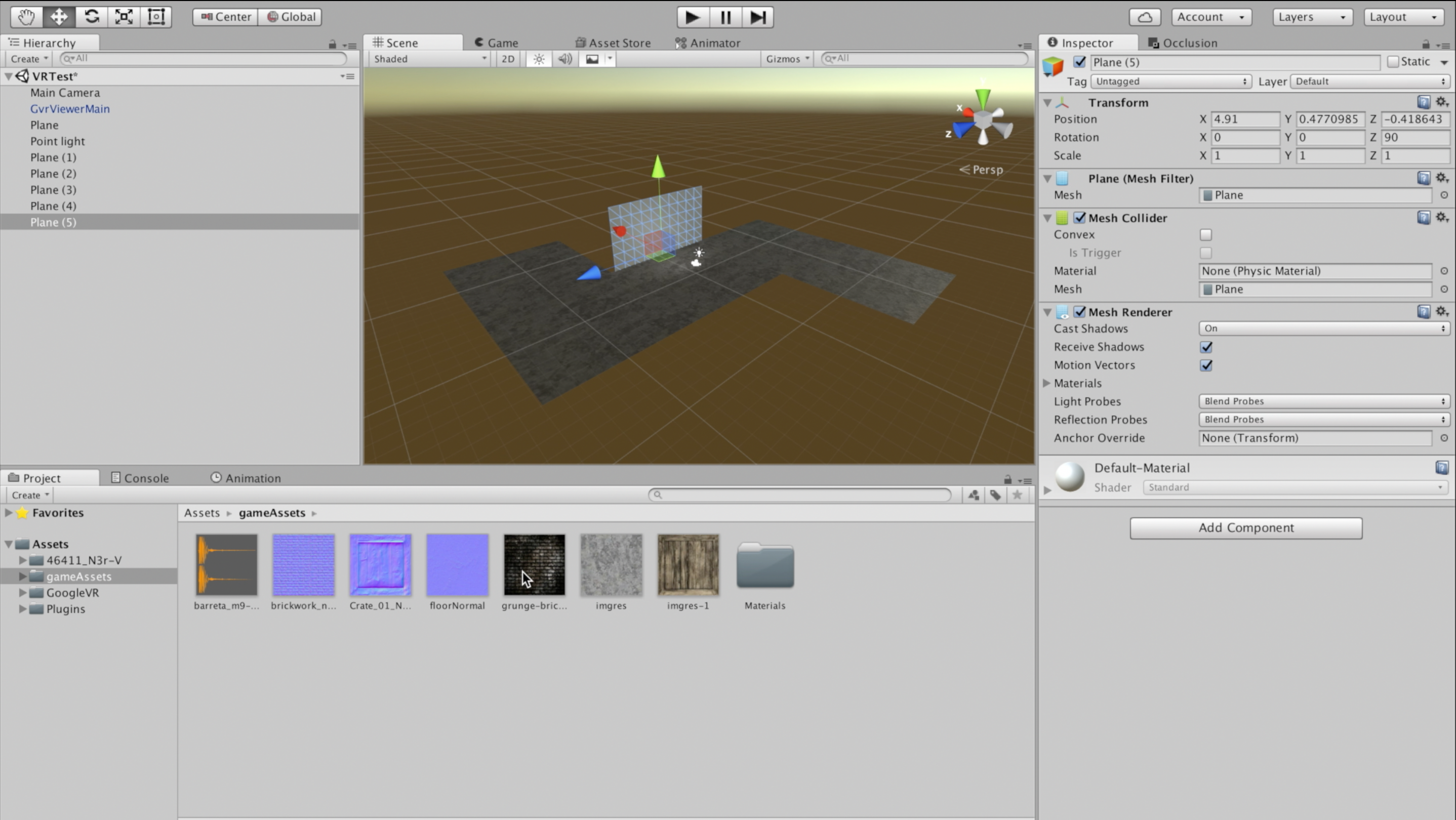Open Unity Collab cloud services
The image size is (1456, 820).
pyautogui.click(x=1145, y=16)
